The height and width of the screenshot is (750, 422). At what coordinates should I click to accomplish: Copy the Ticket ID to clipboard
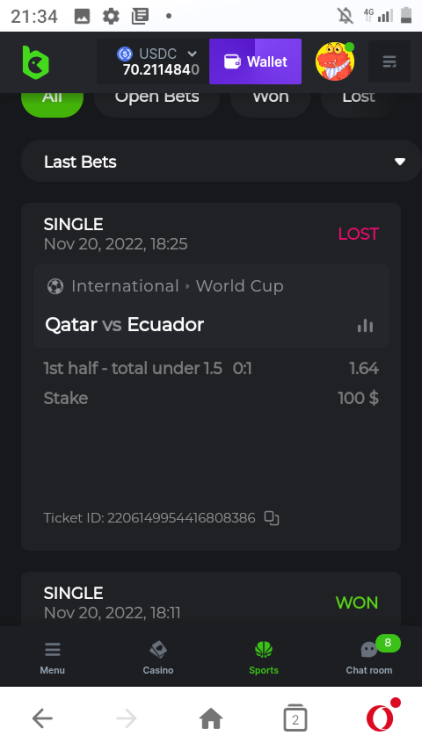point(272,518)
